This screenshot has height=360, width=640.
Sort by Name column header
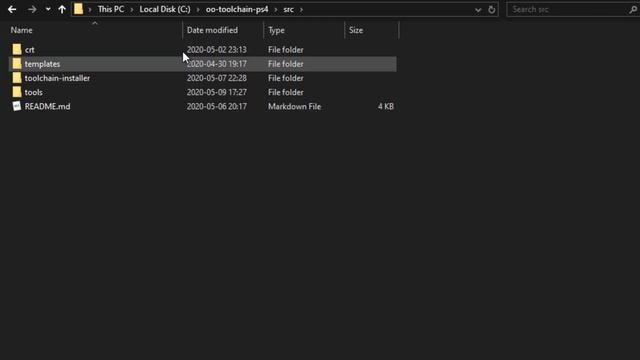click(x=21, y=30)
